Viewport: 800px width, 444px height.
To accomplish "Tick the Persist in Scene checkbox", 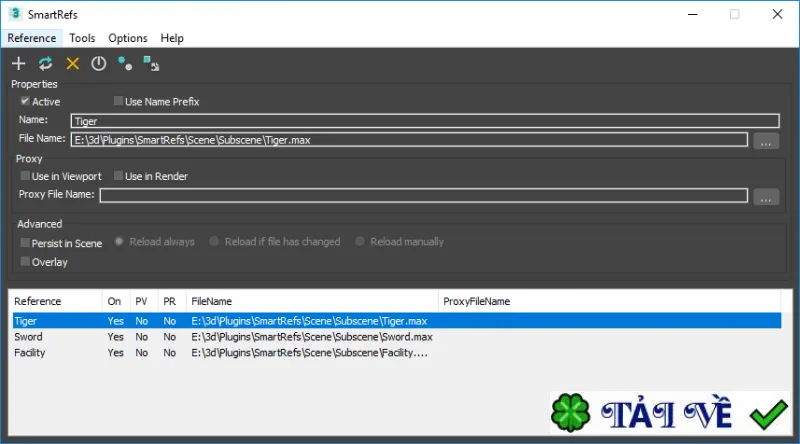I will pyautogui.click(x=24, y=243).
